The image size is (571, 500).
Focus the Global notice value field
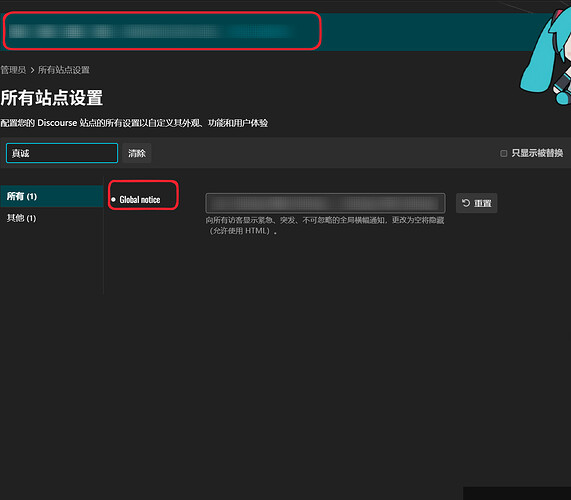click(325, 203)
